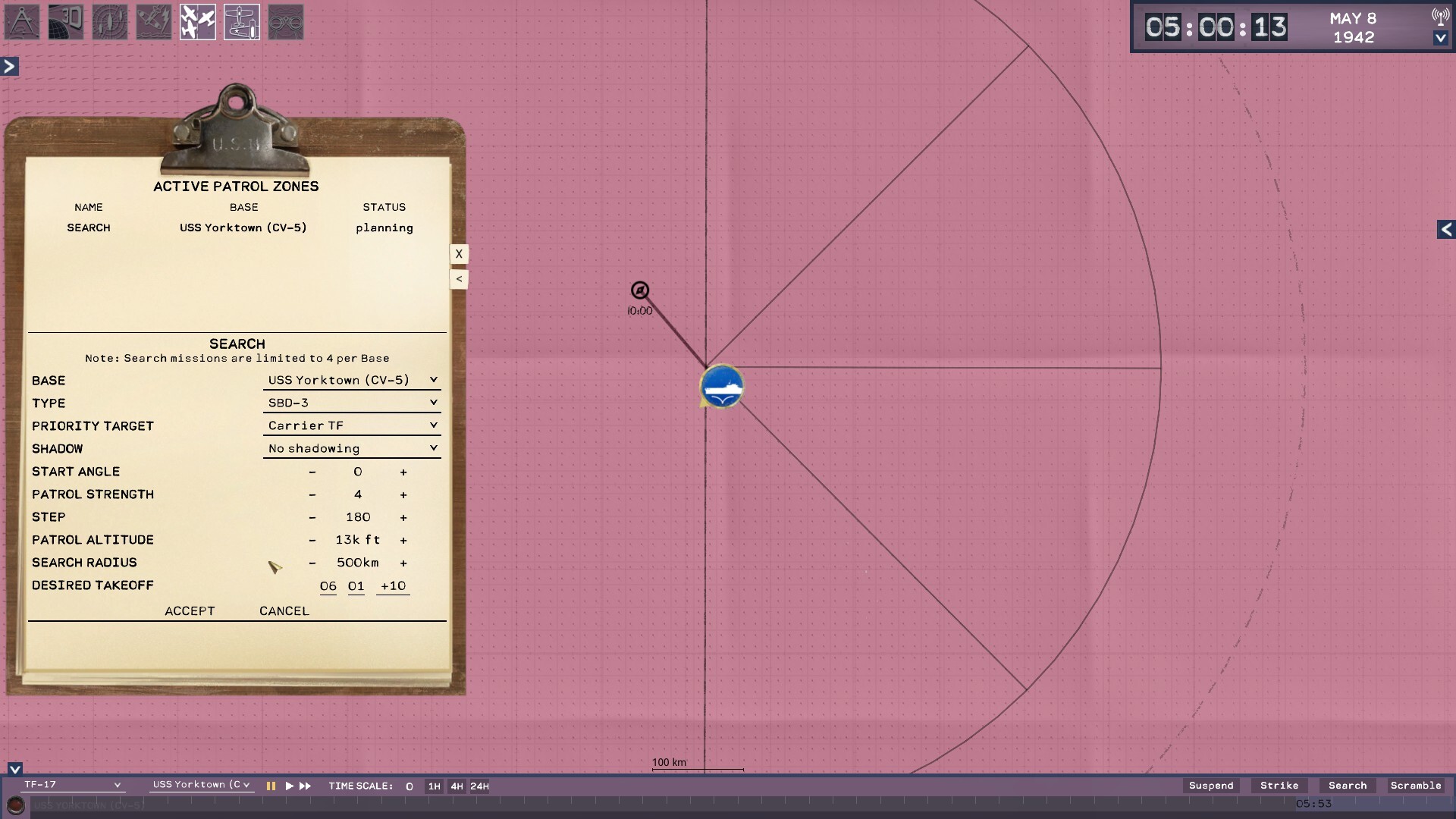Open the Strike tab in bottom bar
The height and width of the screenshot is (819, 1456).
click(1279, 786)
